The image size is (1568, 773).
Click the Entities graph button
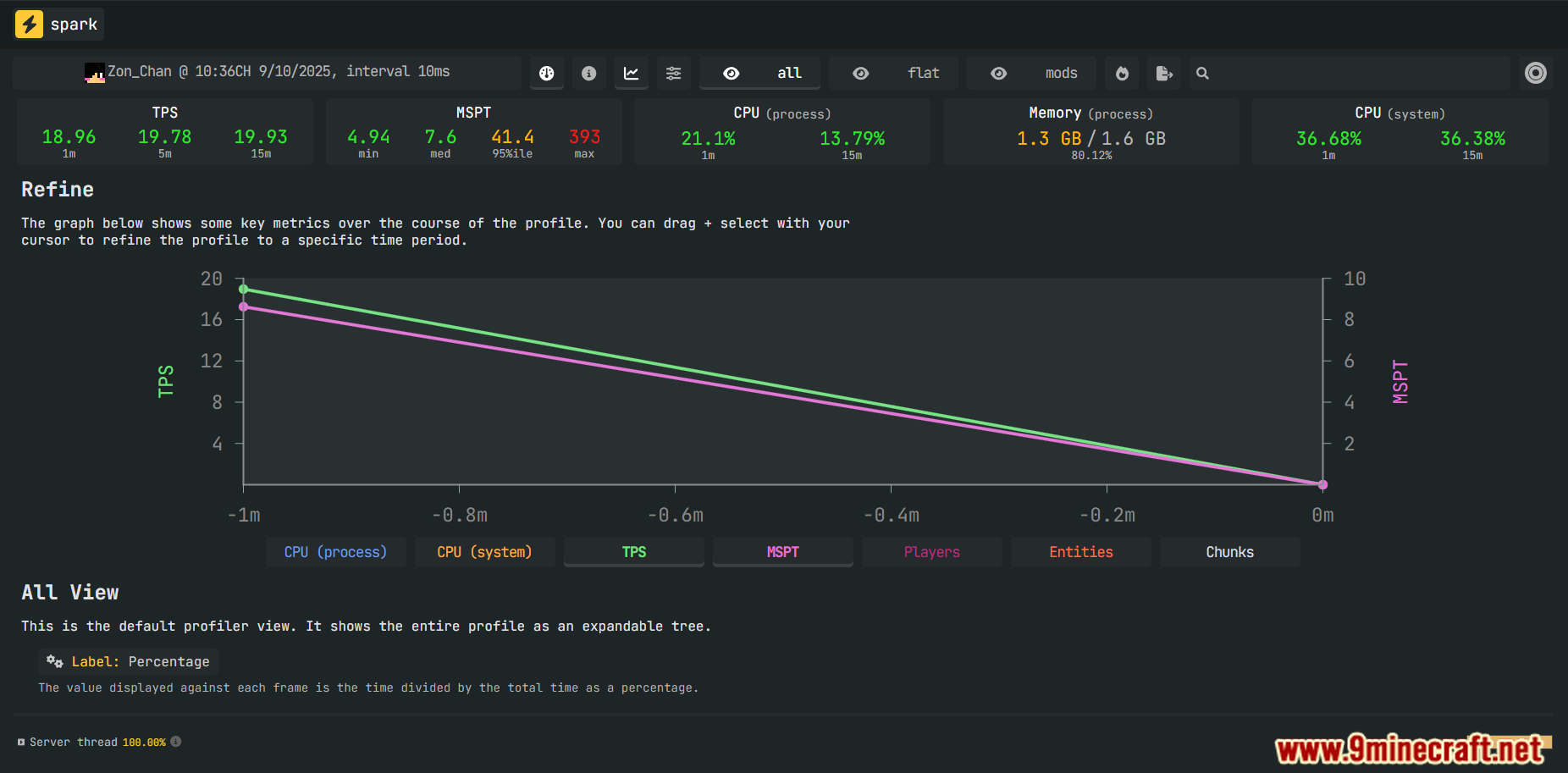coord(1080,552)
